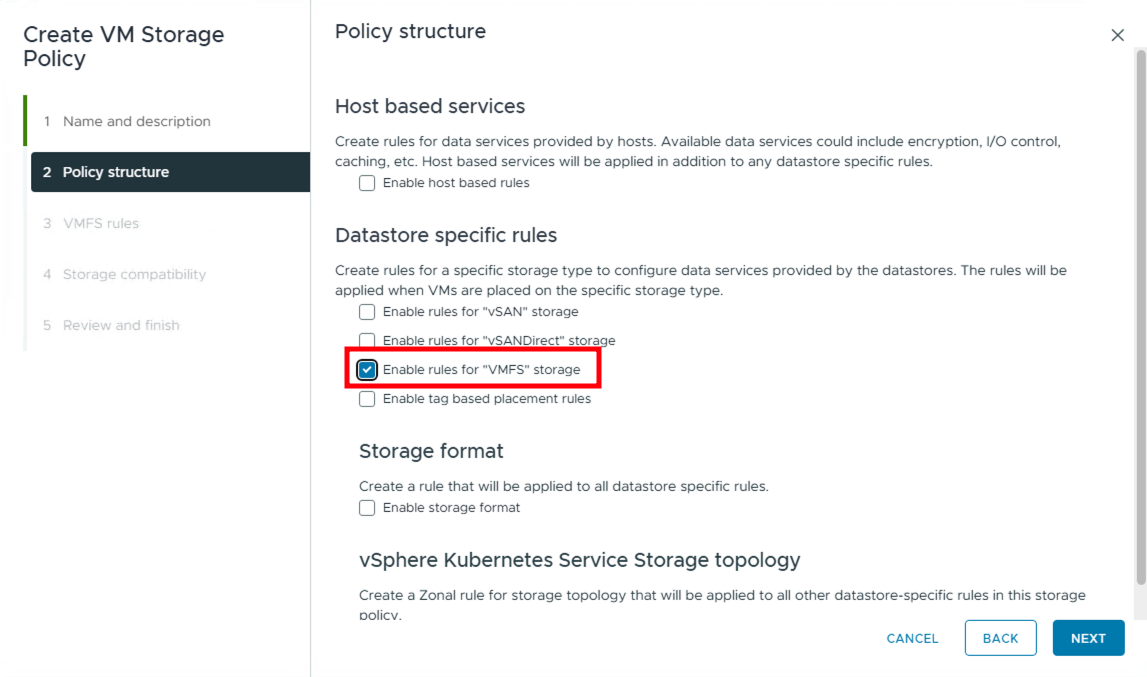Click the vertical scrollbar of the policy panel

tap(1141, 320)
